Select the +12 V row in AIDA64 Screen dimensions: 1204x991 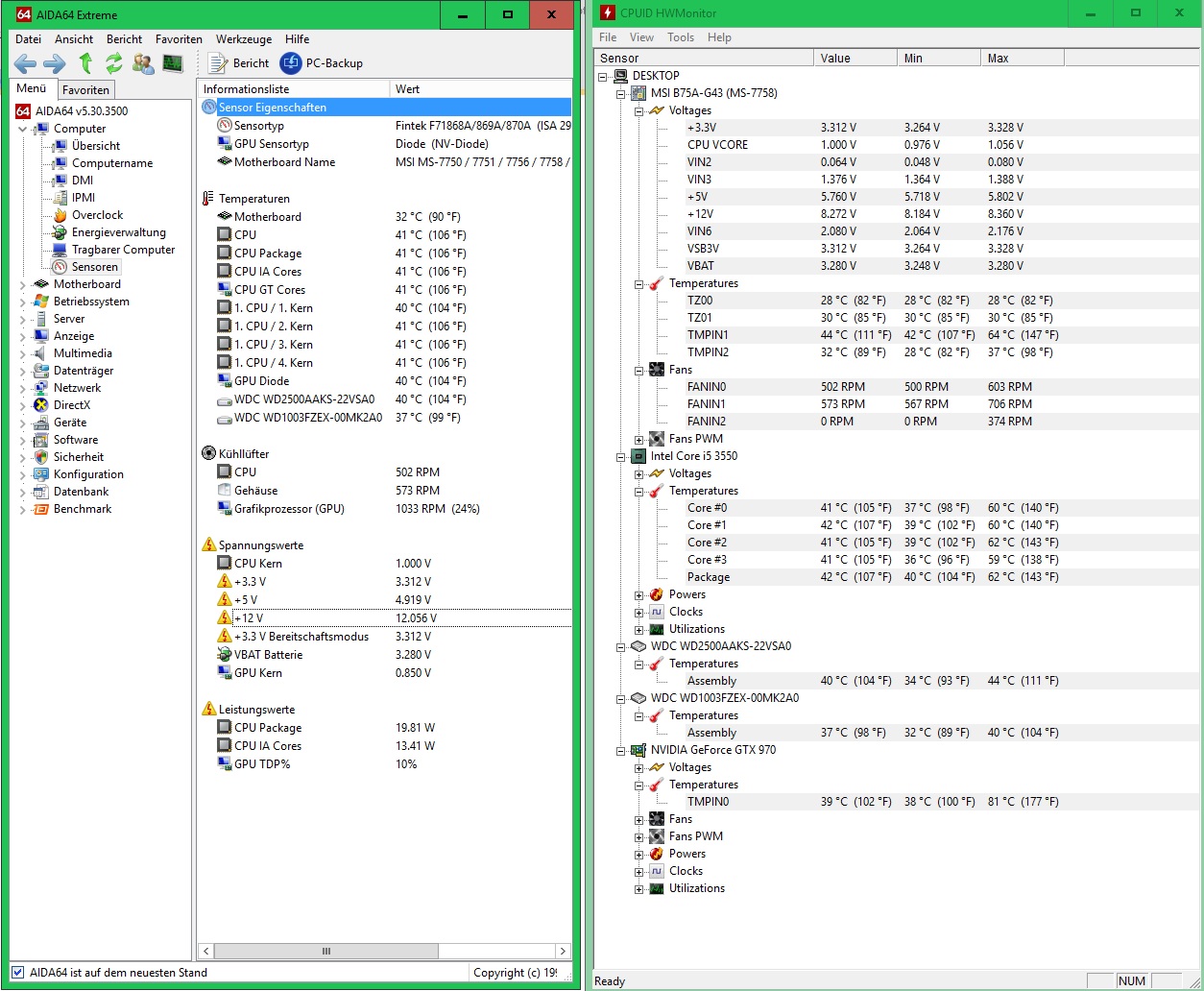point(385,618)
